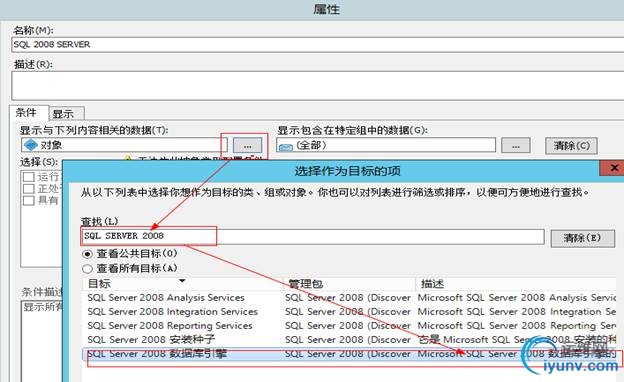Image resolution: width=624 pixels, height=382 pixels.
Task: Close the 选择作为目标的项 dialog
Action: [x=614, y=168]
